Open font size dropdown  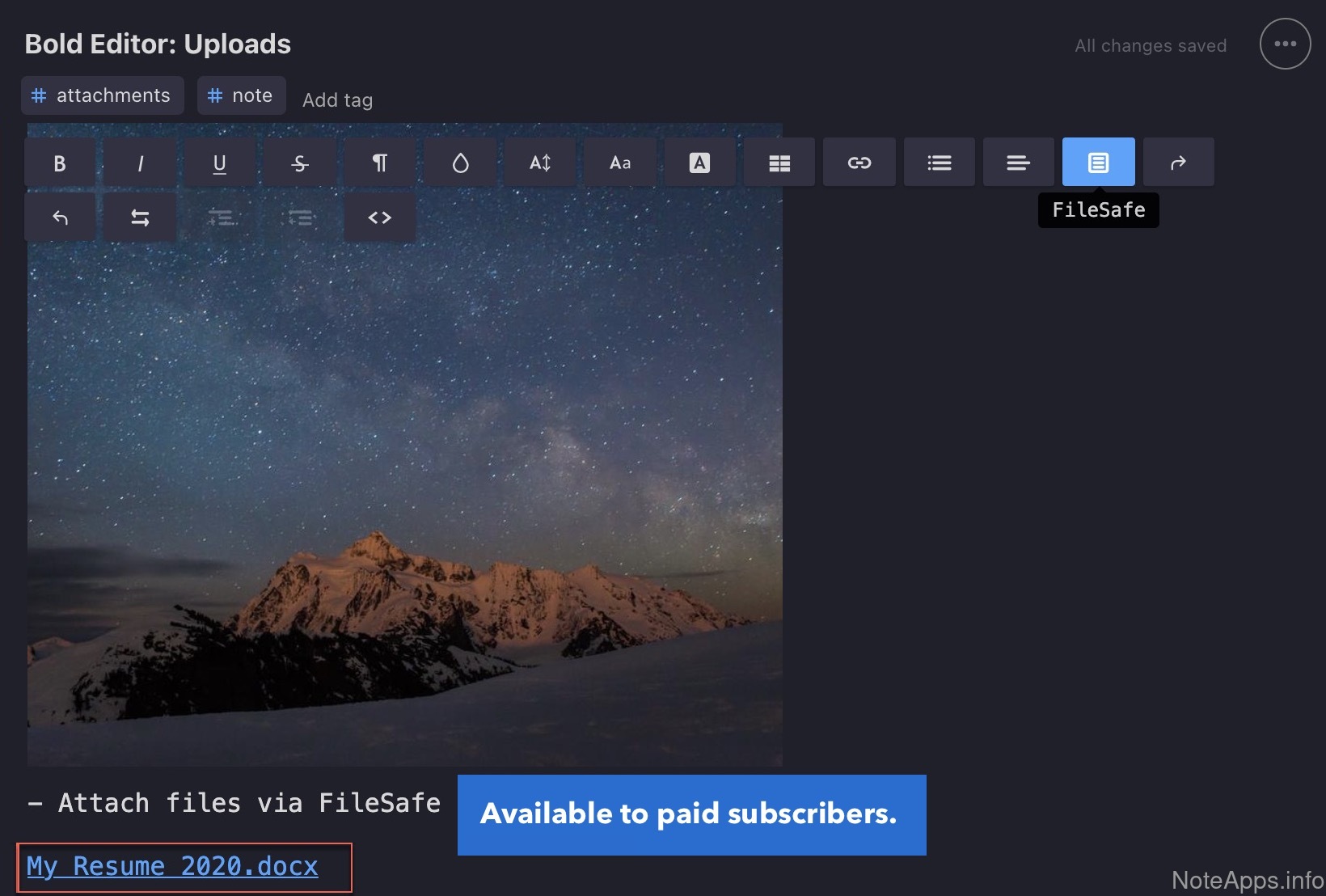540,163
